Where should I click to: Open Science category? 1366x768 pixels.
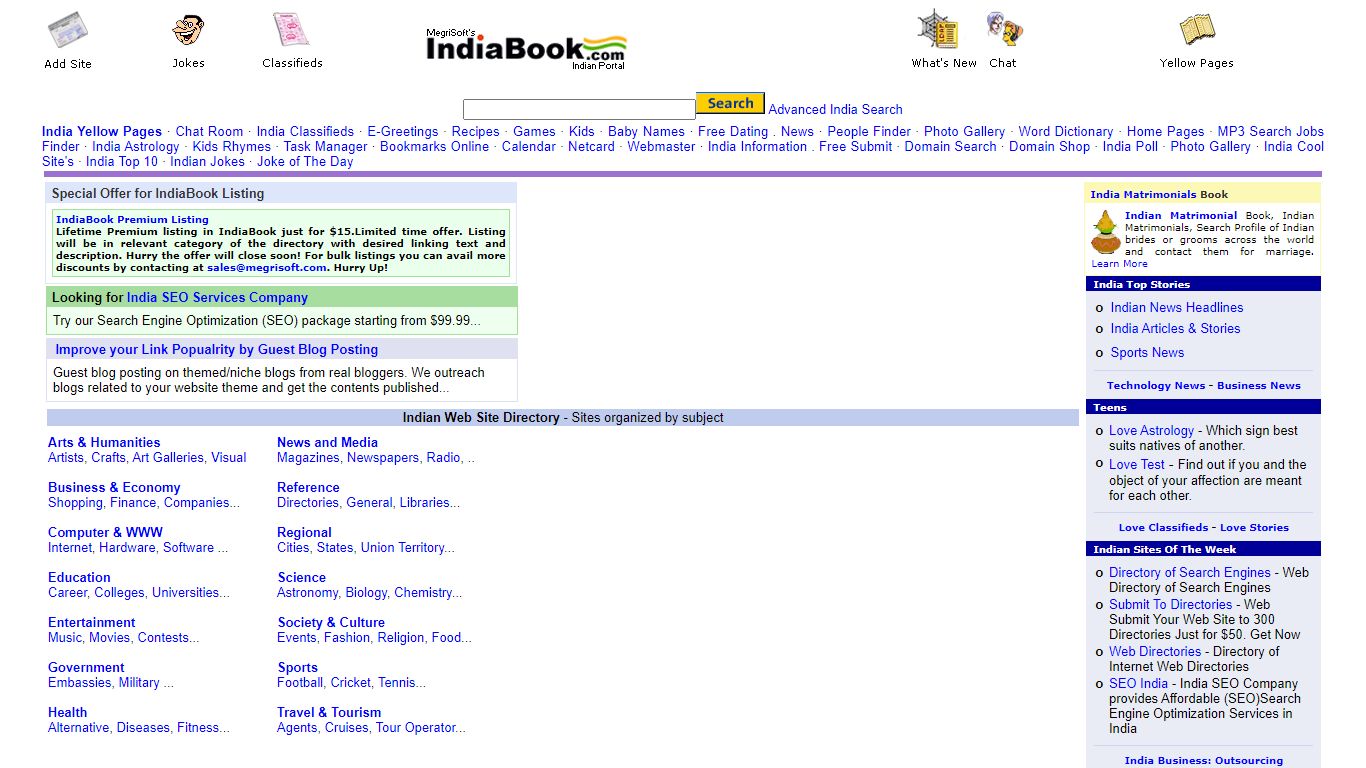click(x=302, y=577)
